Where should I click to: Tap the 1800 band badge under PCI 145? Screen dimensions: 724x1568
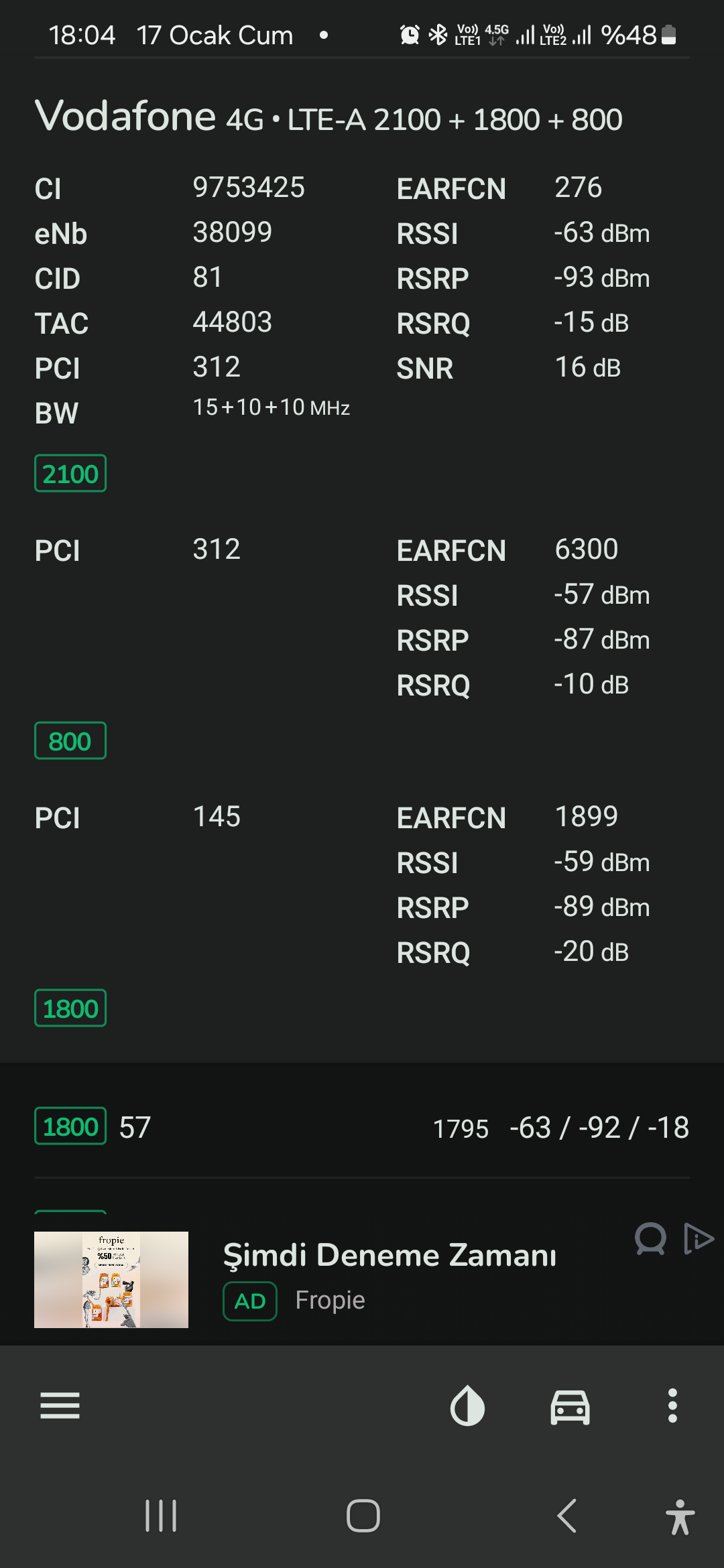(70, 1008)
